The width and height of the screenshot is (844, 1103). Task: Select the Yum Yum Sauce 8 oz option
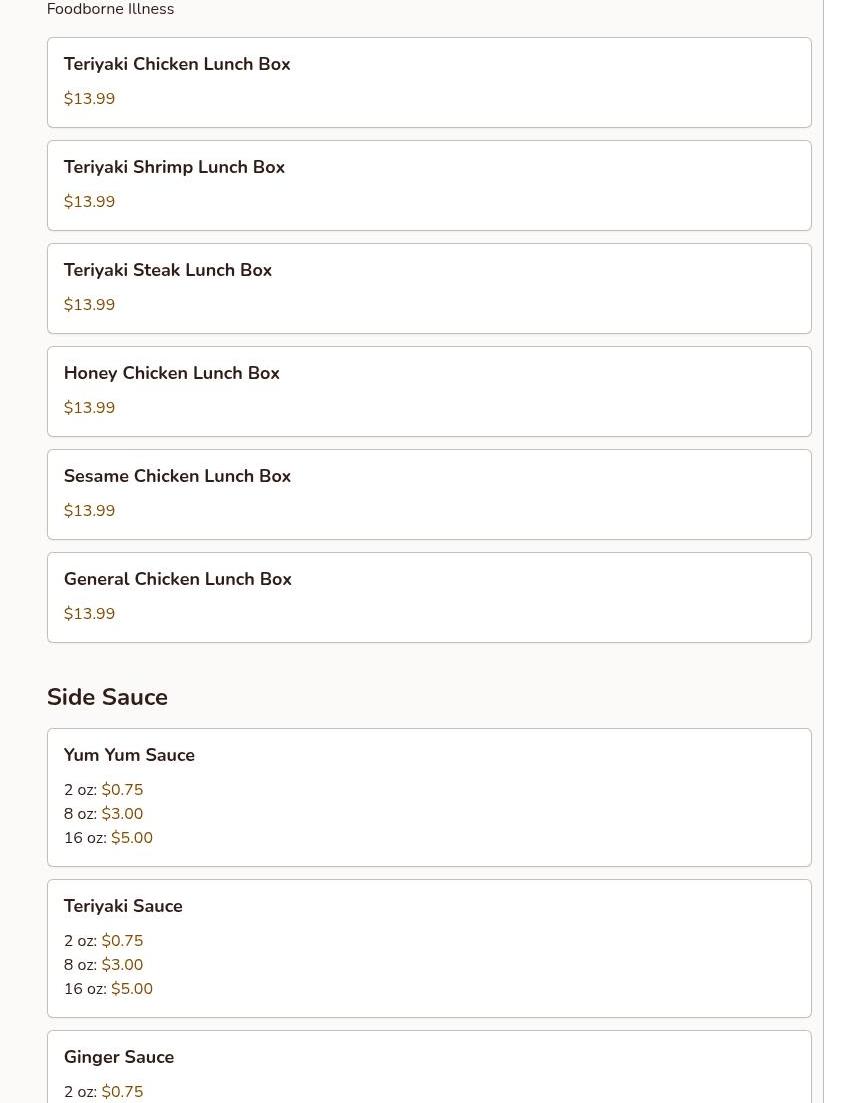(103, 814)
